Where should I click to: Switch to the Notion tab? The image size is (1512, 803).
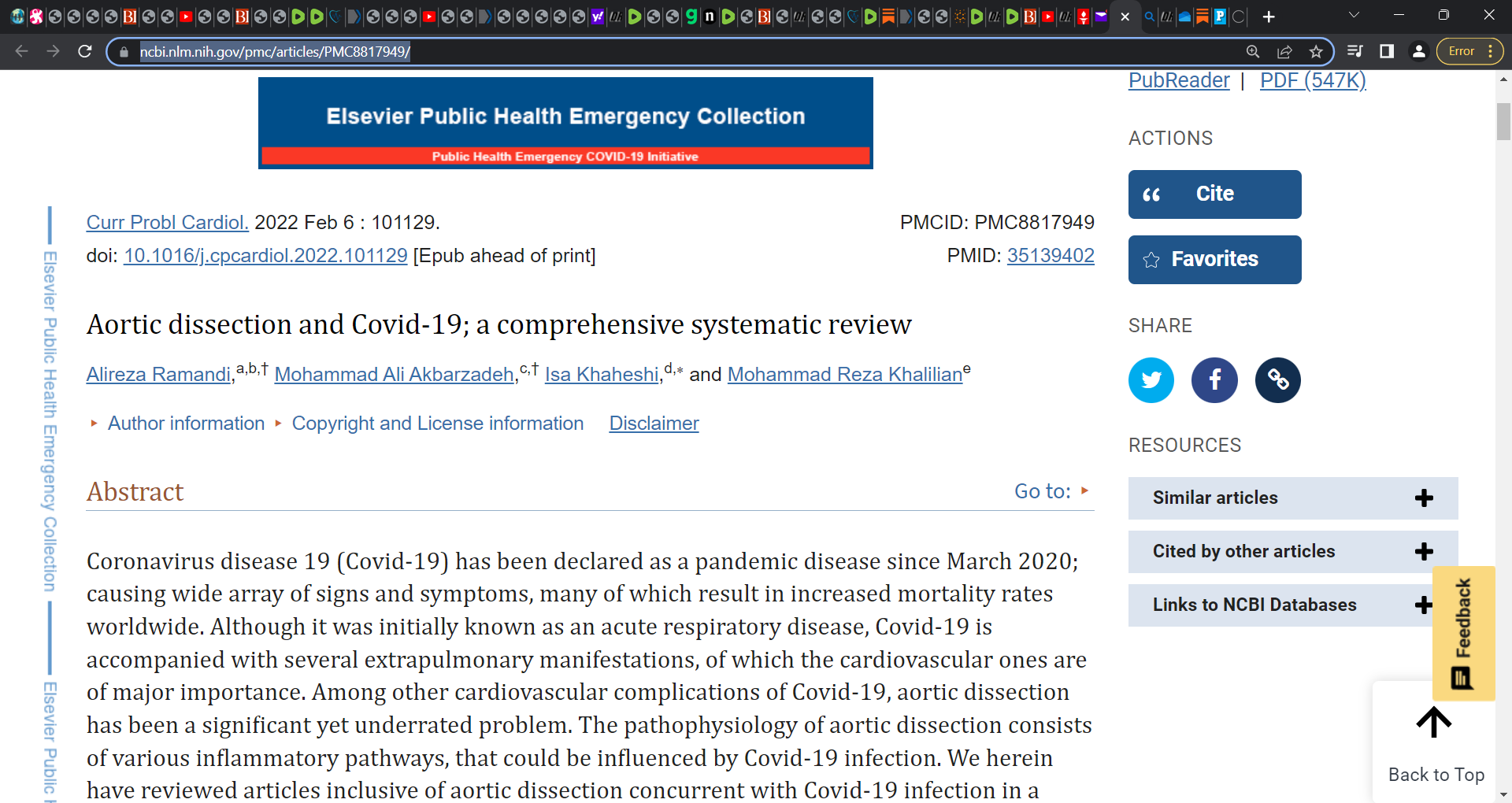point(710,17)
